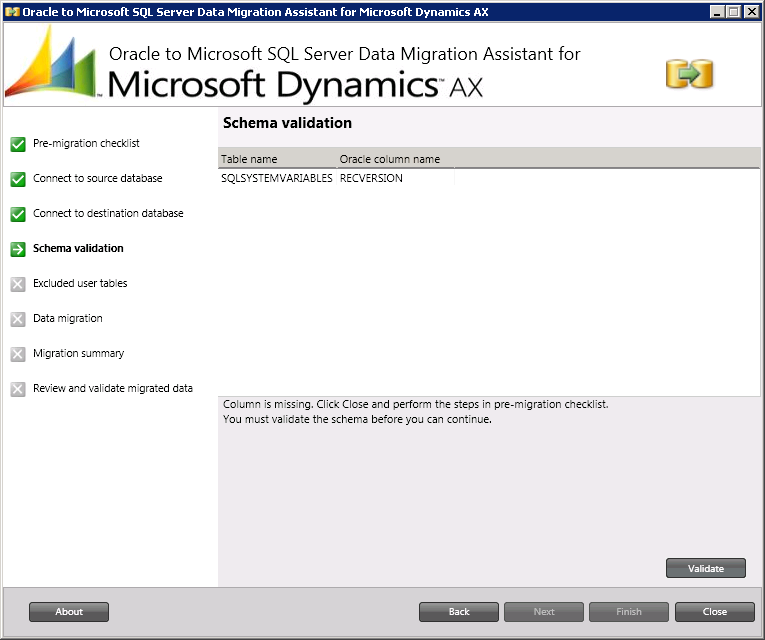765x640 pixels.
Task: Sort by the Table name column header
Action: coord(250,159)
